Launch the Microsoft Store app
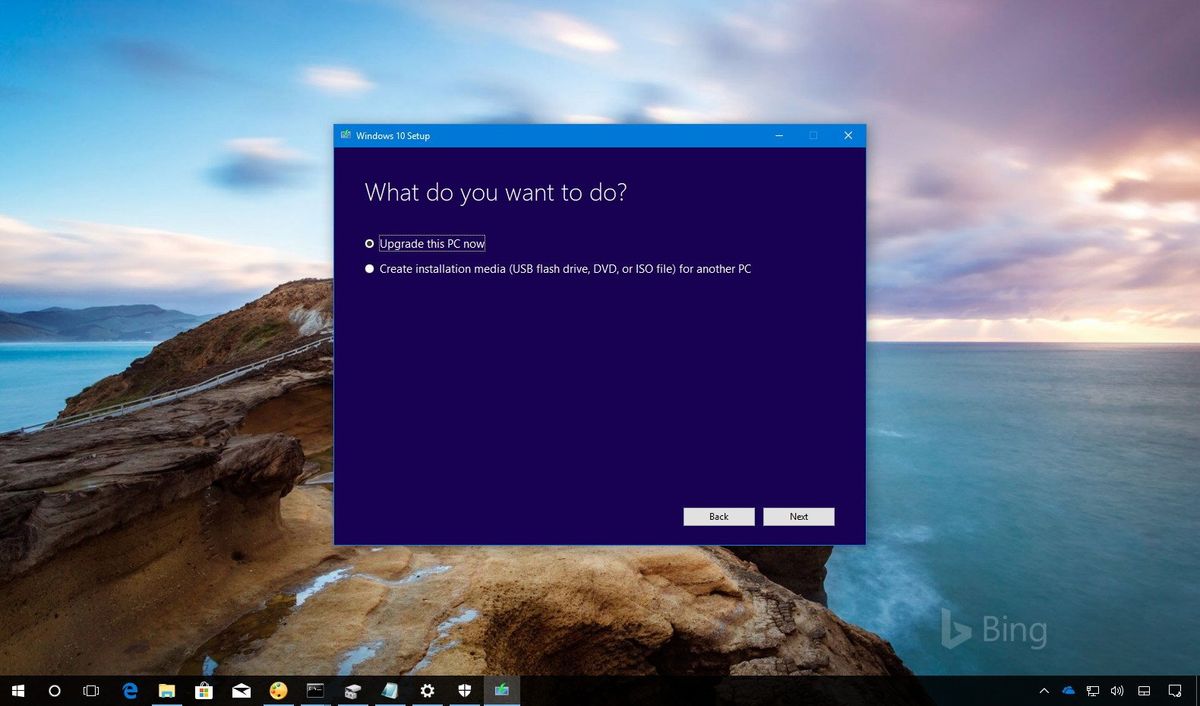 pos(204,690)
